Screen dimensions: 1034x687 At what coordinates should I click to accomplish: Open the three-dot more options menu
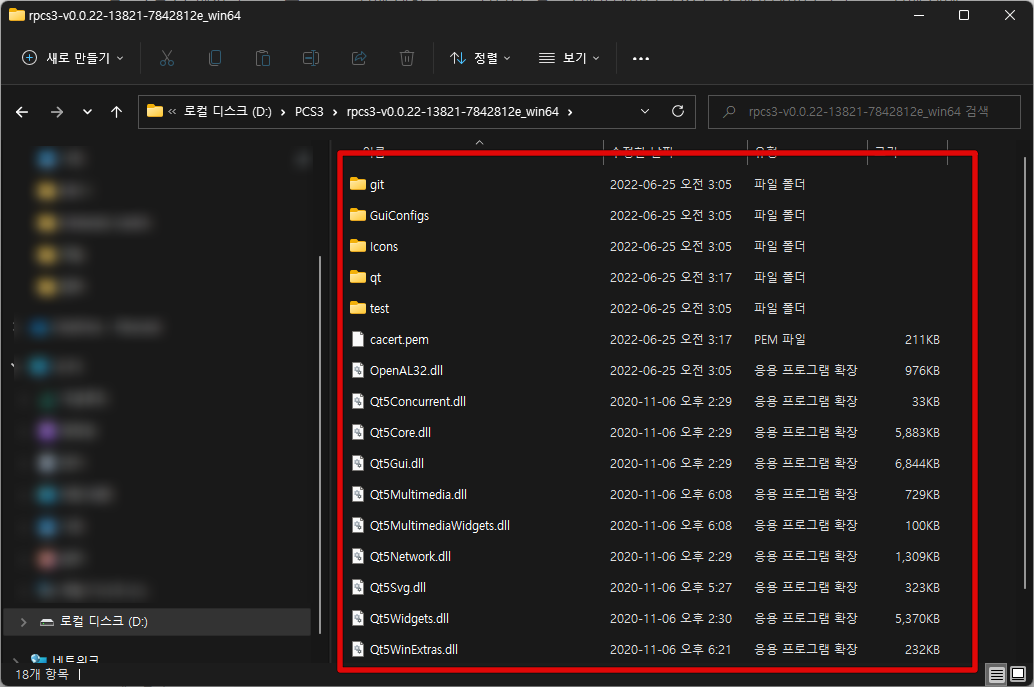pos(640,59)
